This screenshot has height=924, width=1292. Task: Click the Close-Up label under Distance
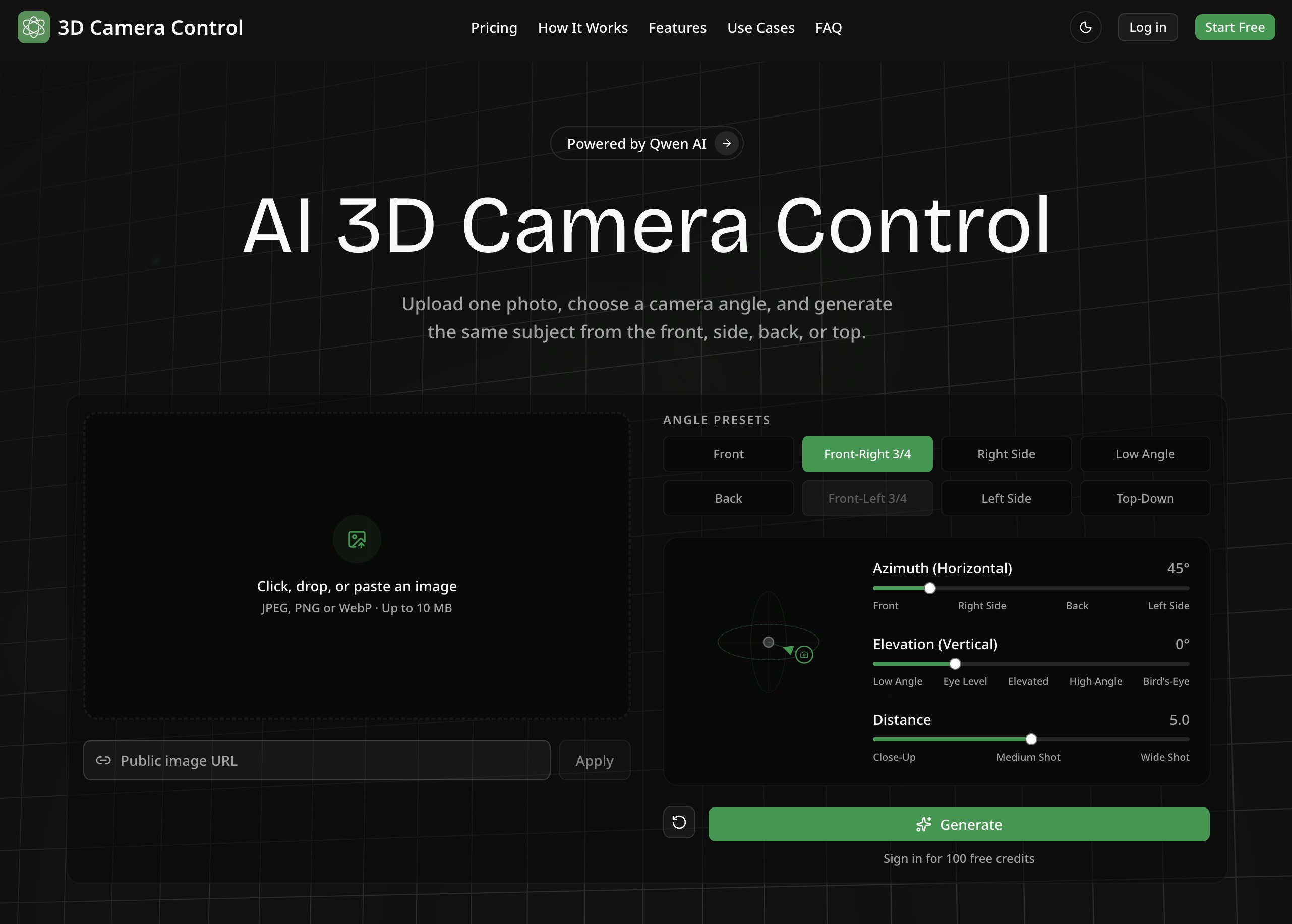894,757
